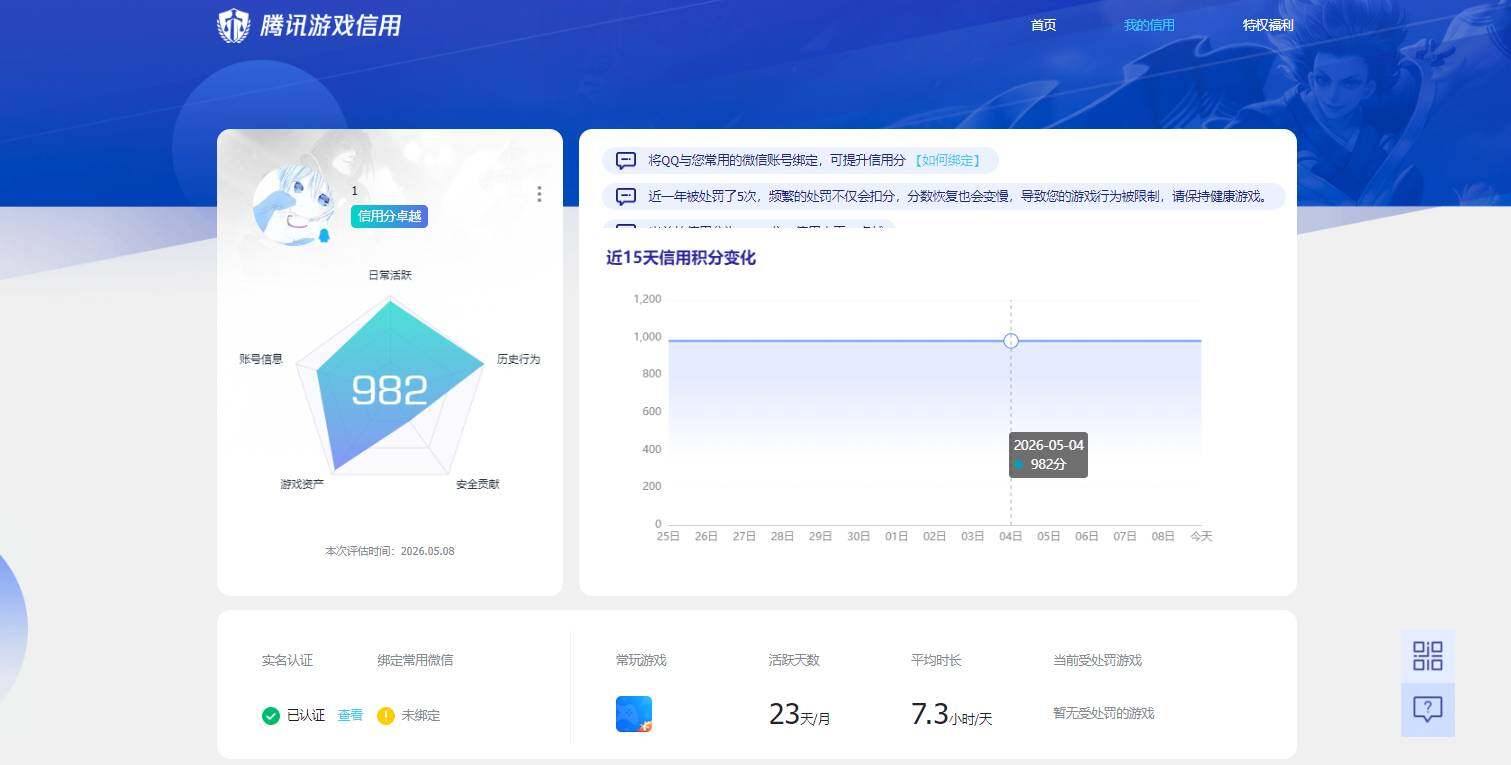The image size is (1511, 765).
Task: Click the 近15天信用积分变化 heading
Action: click(681, 258)
